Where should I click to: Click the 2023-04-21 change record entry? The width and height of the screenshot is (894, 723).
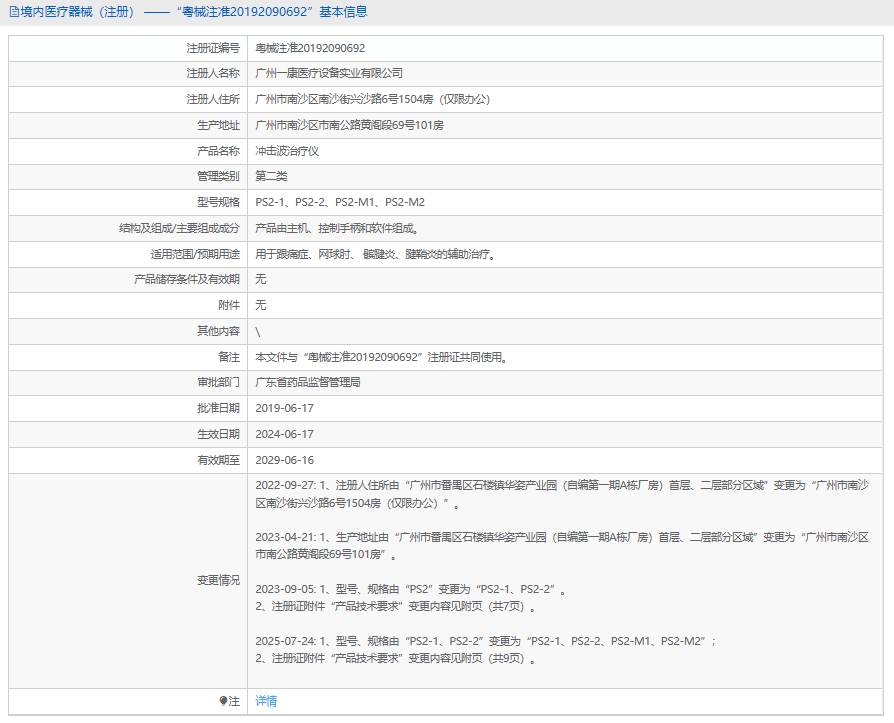coord(562,546)
